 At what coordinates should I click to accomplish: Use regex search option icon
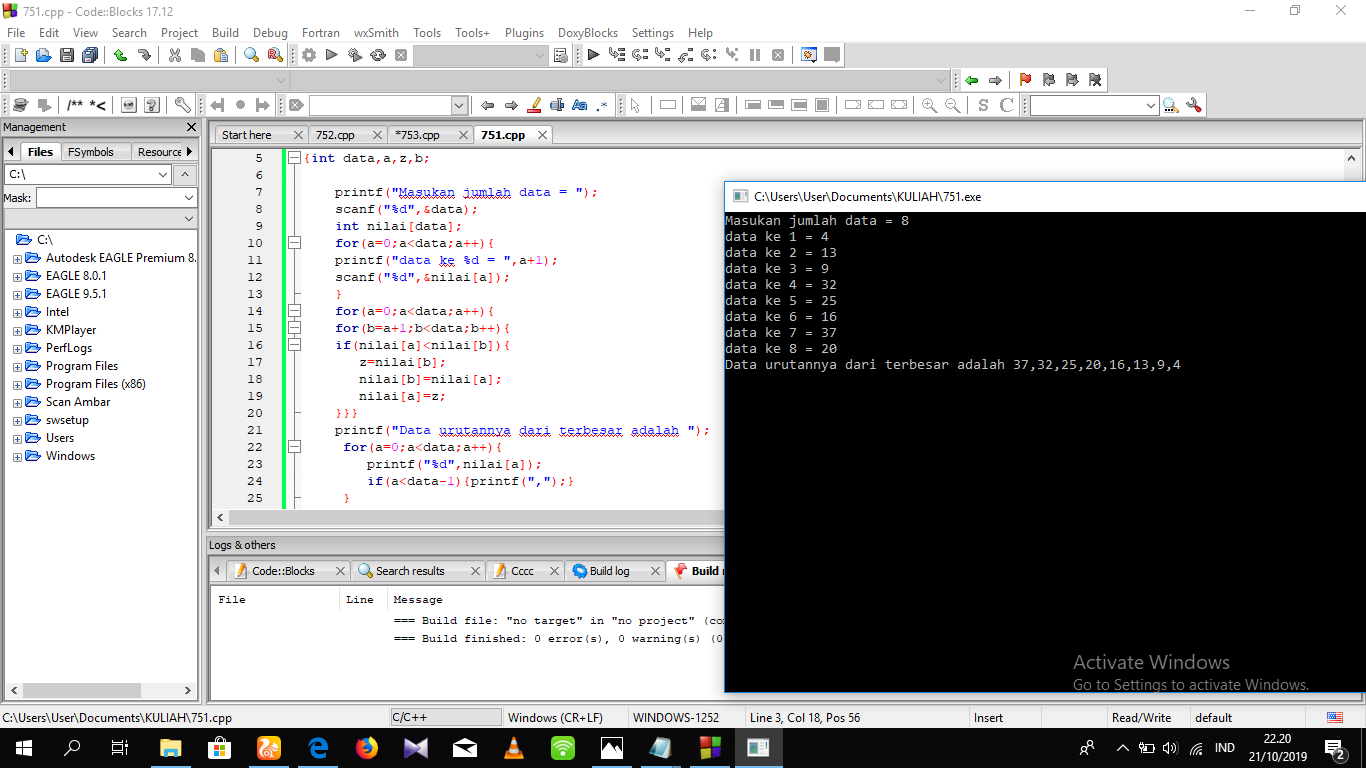pos(603,104)
